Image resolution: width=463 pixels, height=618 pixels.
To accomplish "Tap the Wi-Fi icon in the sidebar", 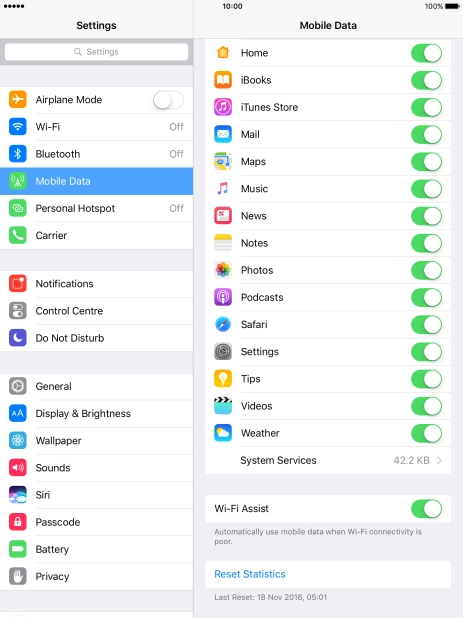I will (18, 127).
